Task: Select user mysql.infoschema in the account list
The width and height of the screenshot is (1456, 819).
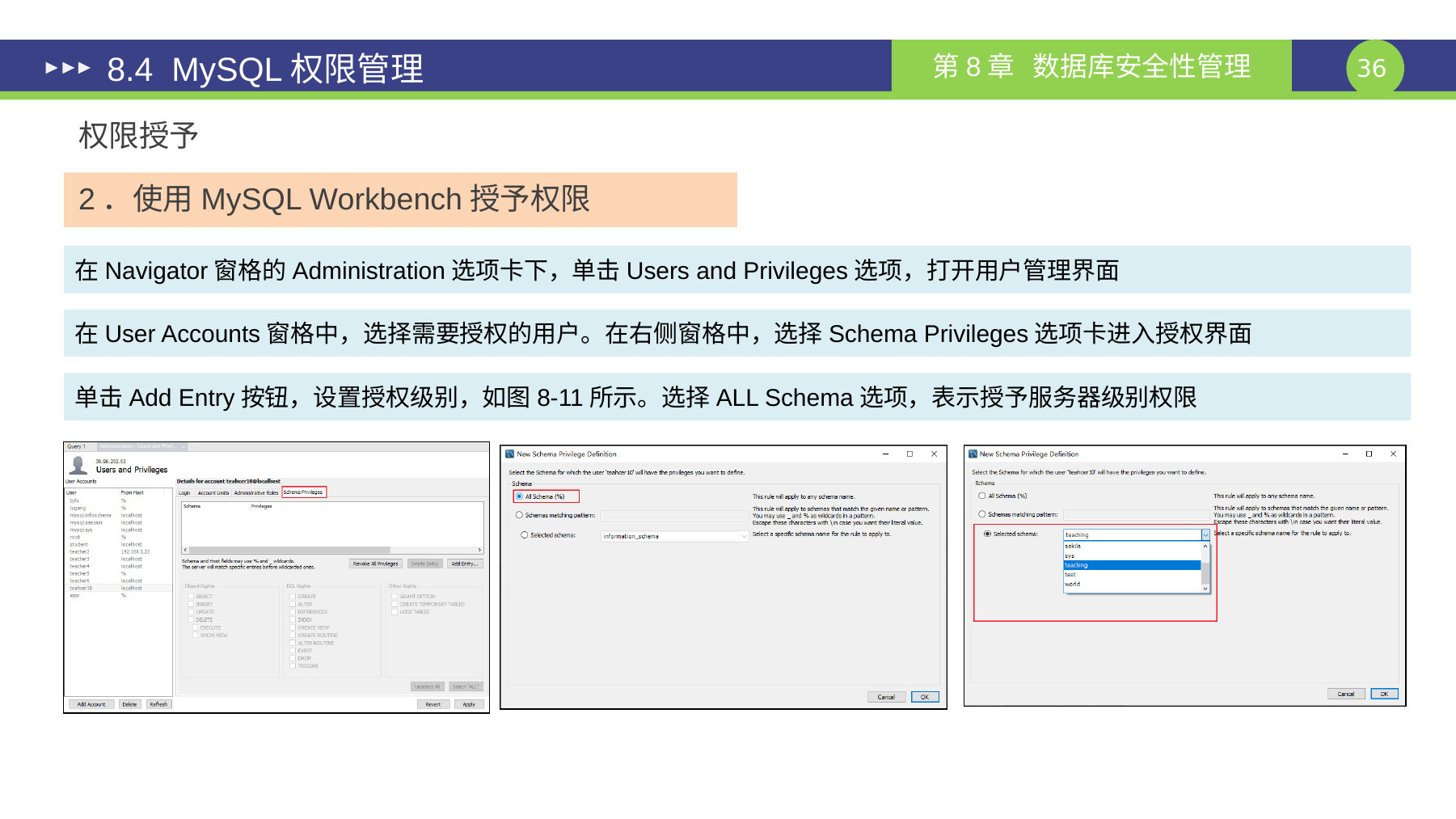Action: pyautogui.click(x=118, y=515)
